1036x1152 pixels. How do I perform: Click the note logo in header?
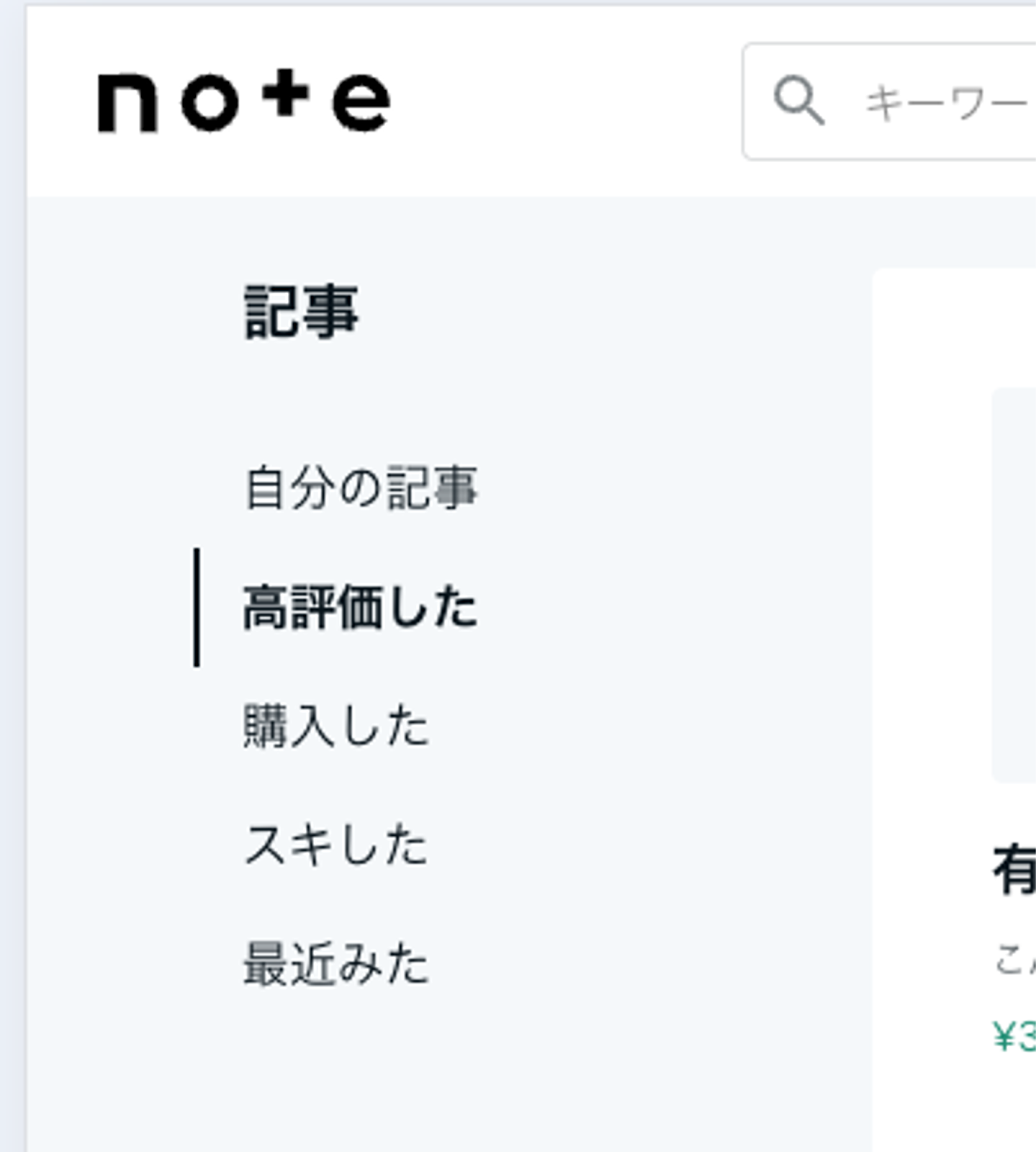pyautogui.click(x=244, y=102)
